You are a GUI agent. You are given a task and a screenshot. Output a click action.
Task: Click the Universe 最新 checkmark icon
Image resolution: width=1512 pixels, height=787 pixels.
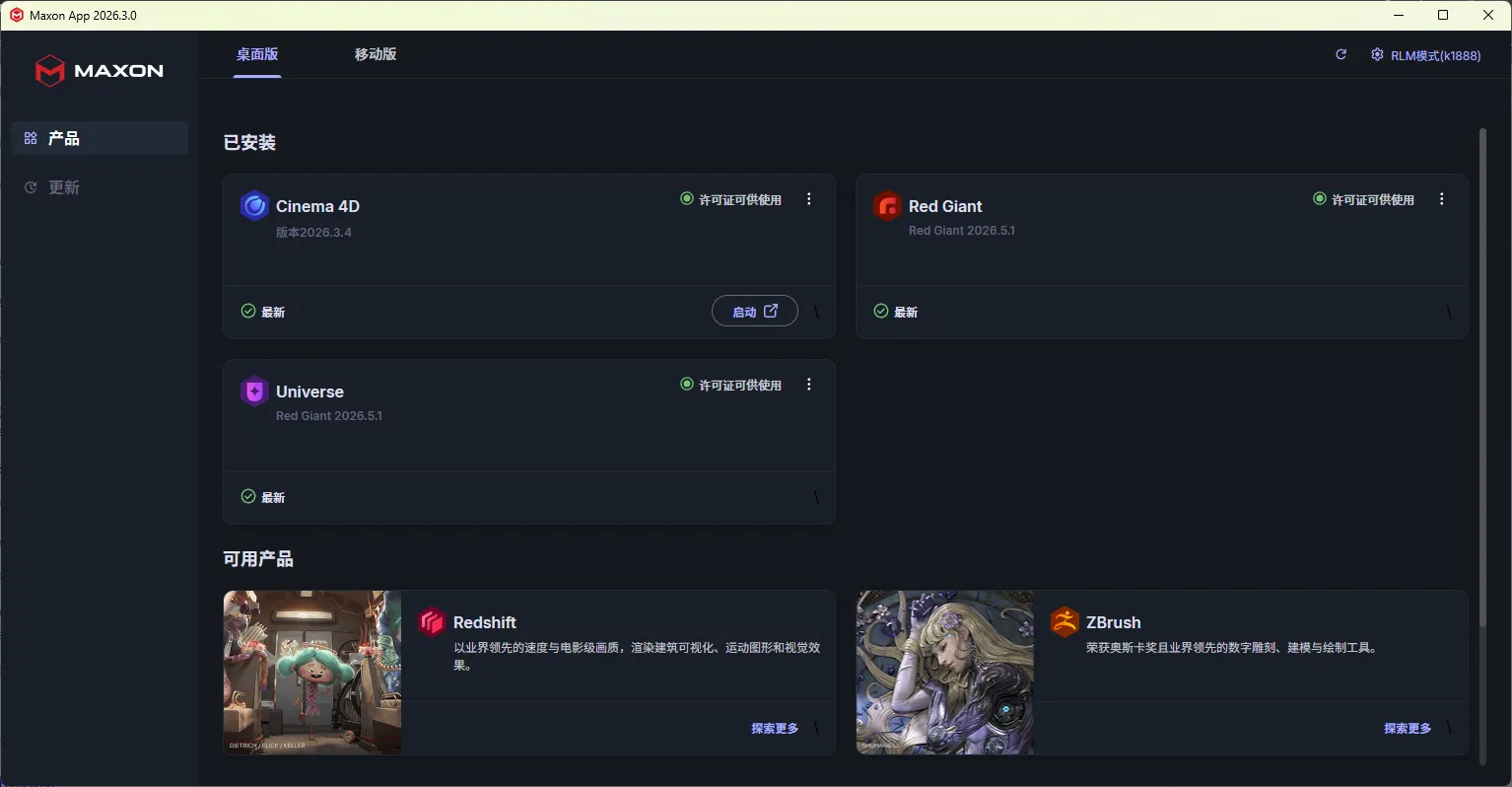pos(248,497)
